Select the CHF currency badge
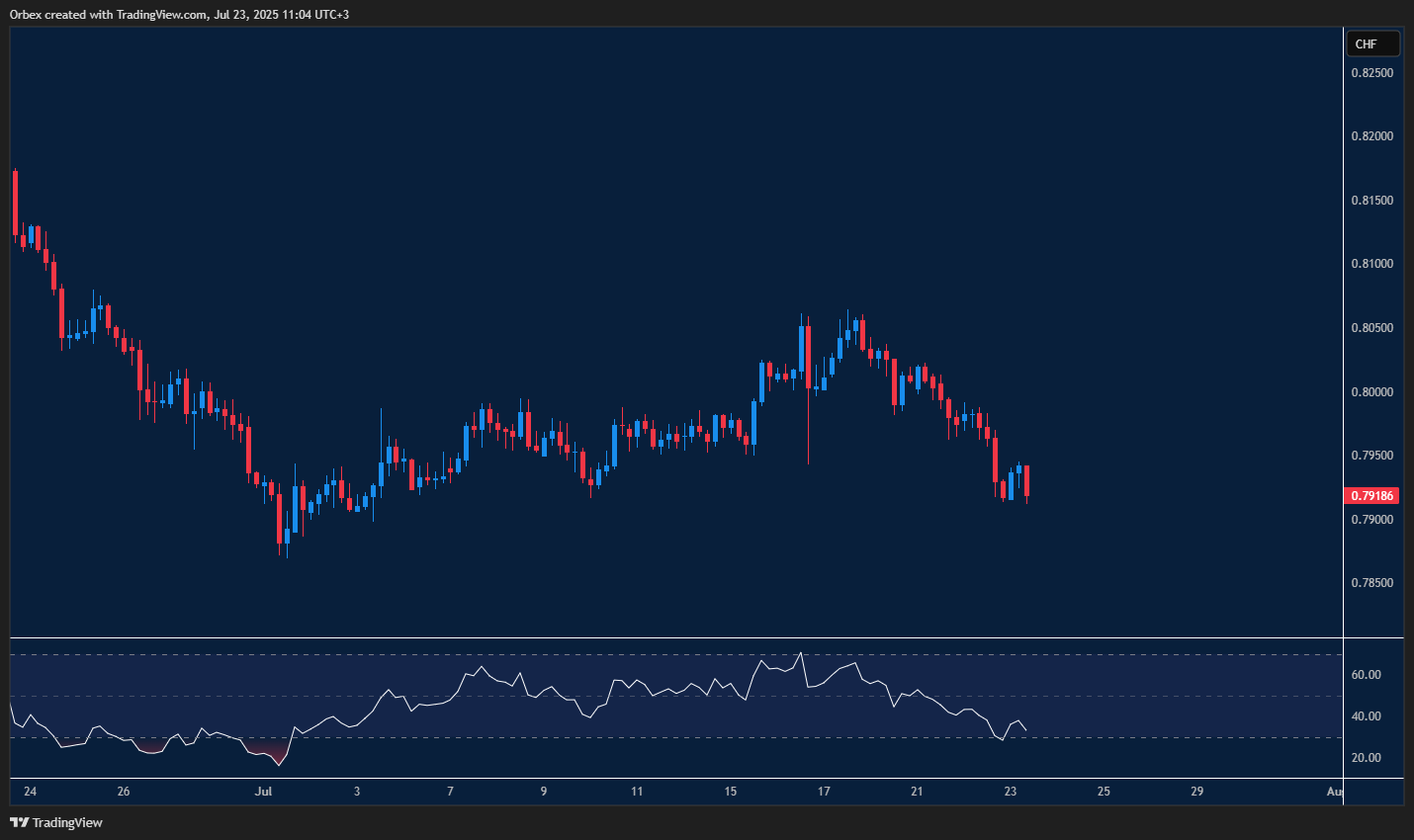This screenshot has height=840, width=1414. (1370, 42)
